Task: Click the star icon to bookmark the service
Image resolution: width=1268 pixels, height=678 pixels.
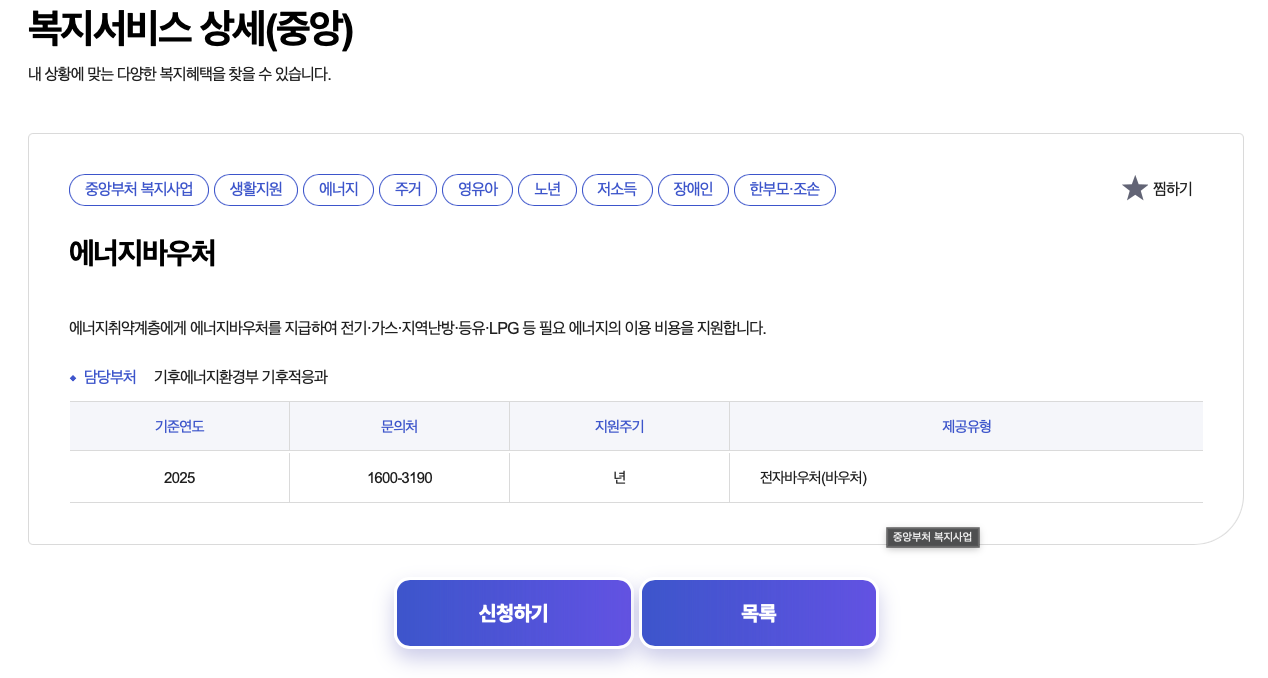Action: [1134, 188]
